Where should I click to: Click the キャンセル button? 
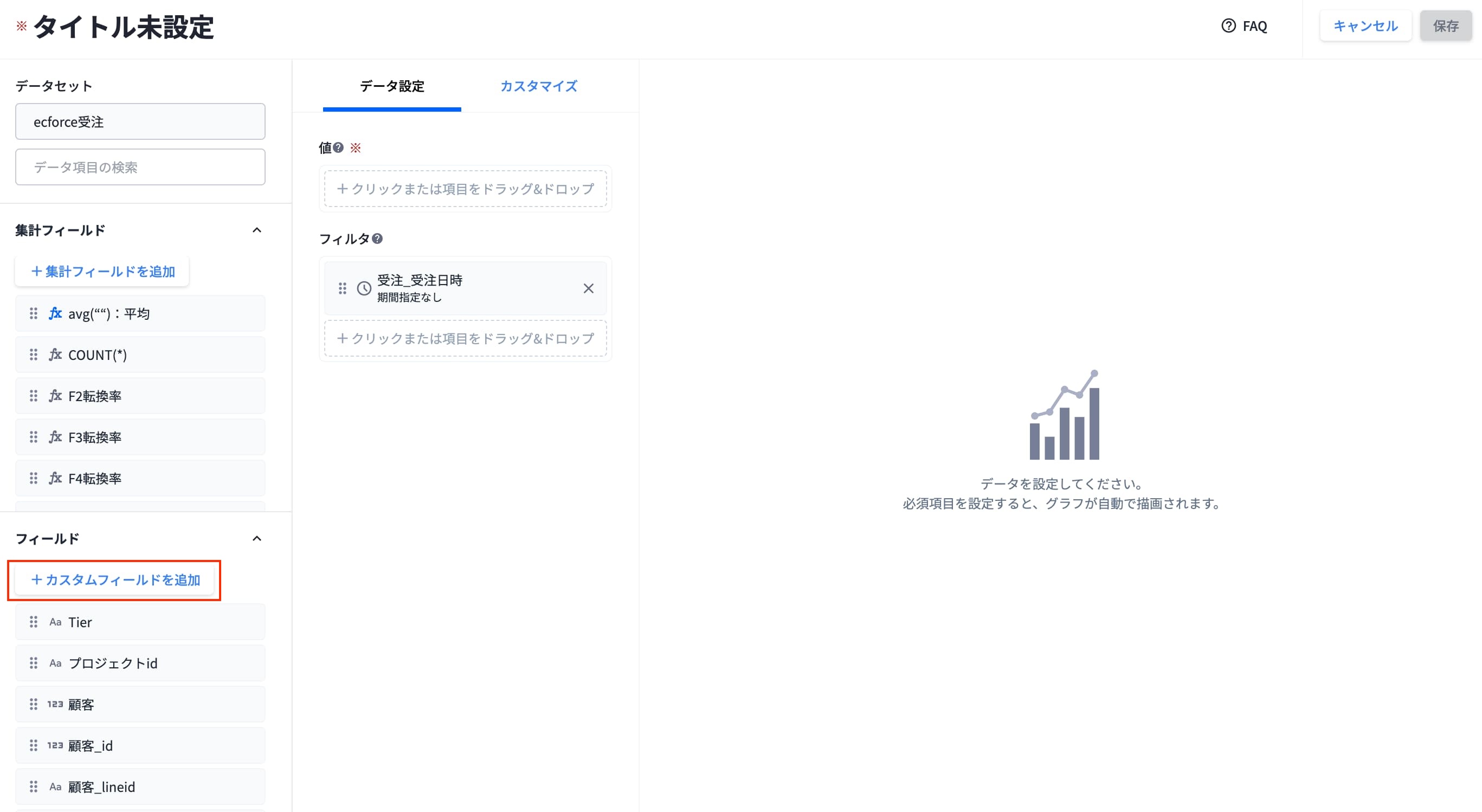click(1365, 26)
